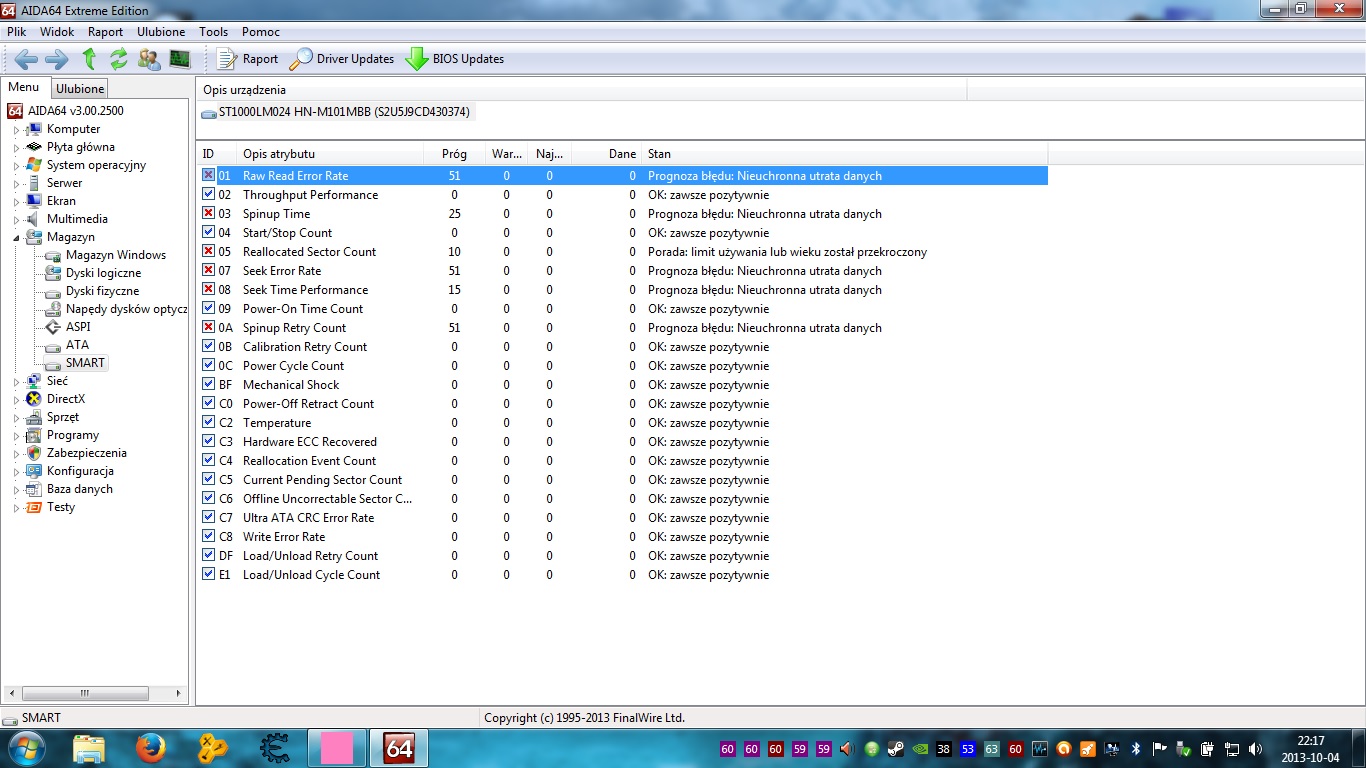Viewport: 1366px width, 768px height.
Task: Select the Multimedia speaker icon
Action: tap(34, 219)
